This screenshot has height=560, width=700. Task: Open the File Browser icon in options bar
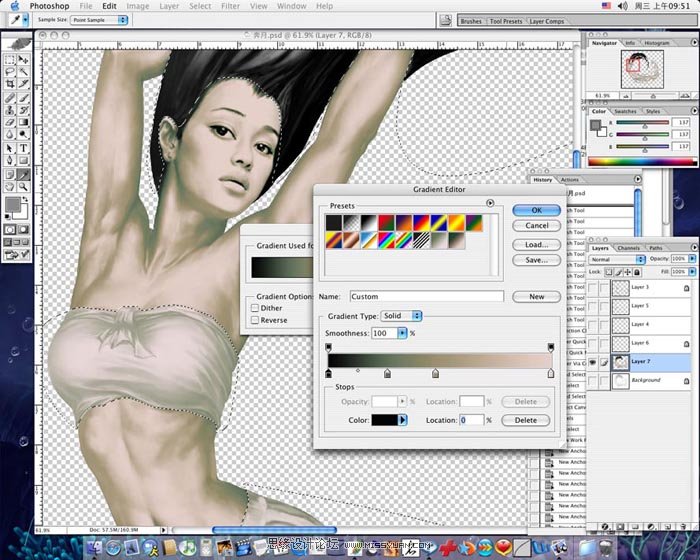pyautogui.click(x=445, y=20)
